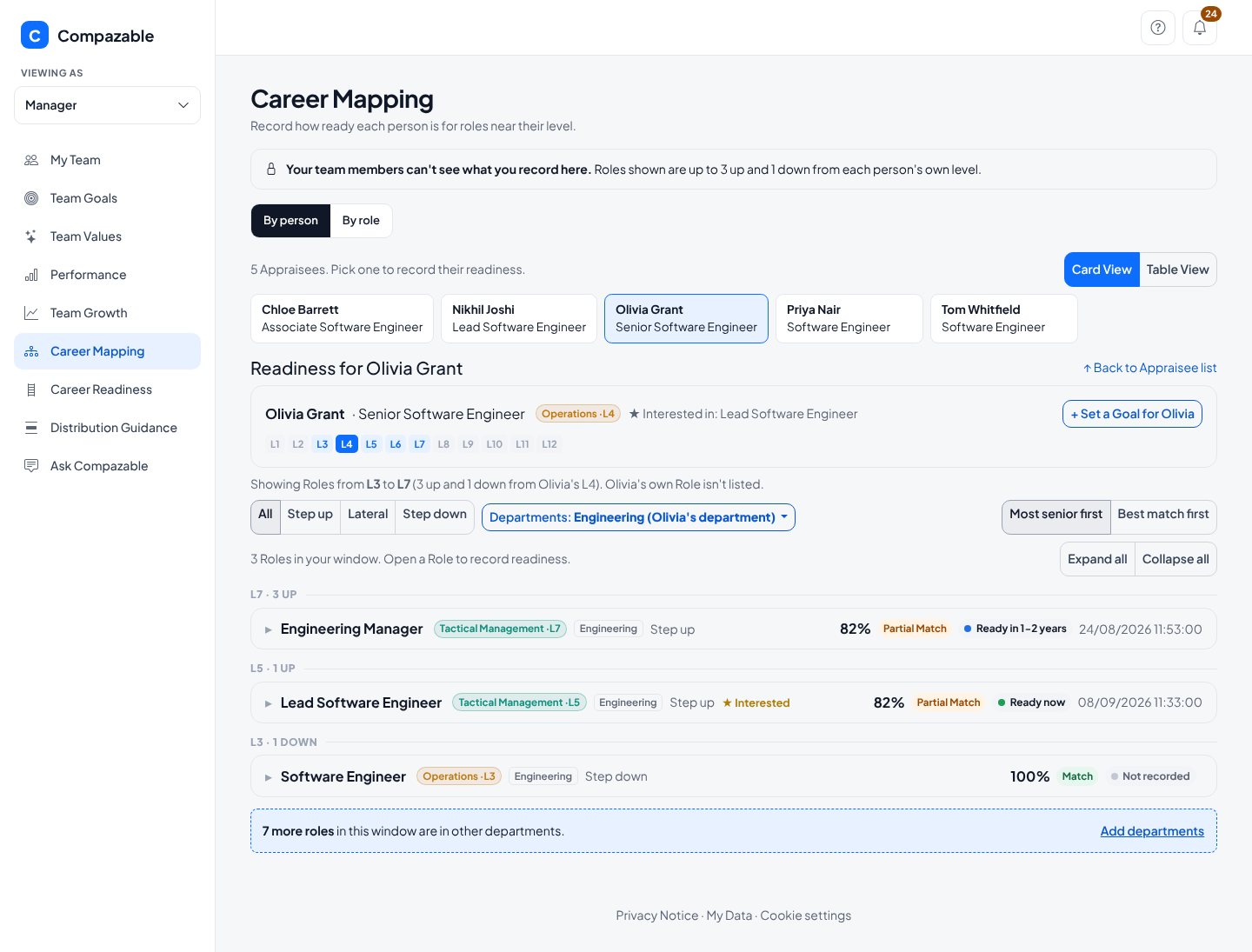This screenshot has height=952, width=1252.
Task: Select the Tom Whitfield appraisee card
Action: pos(1003,319)
